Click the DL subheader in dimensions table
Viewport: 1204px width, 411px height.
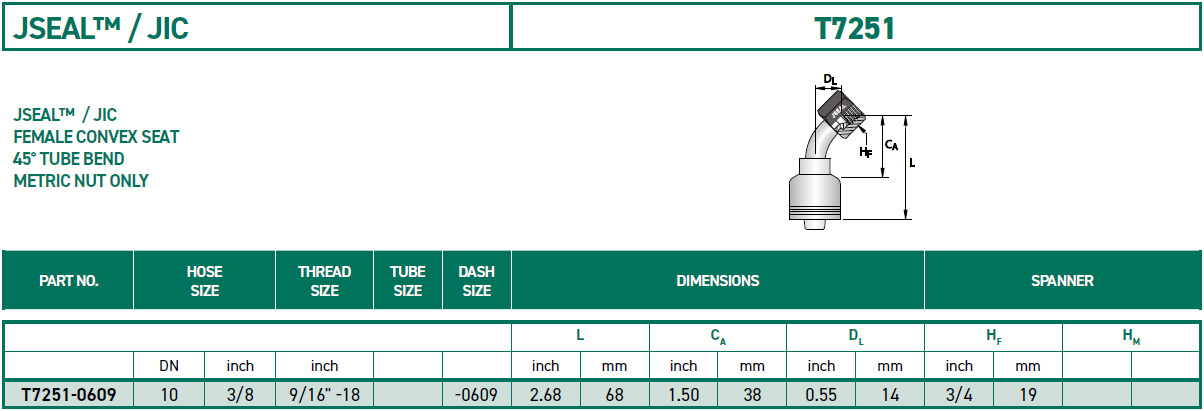coord(856,338)
